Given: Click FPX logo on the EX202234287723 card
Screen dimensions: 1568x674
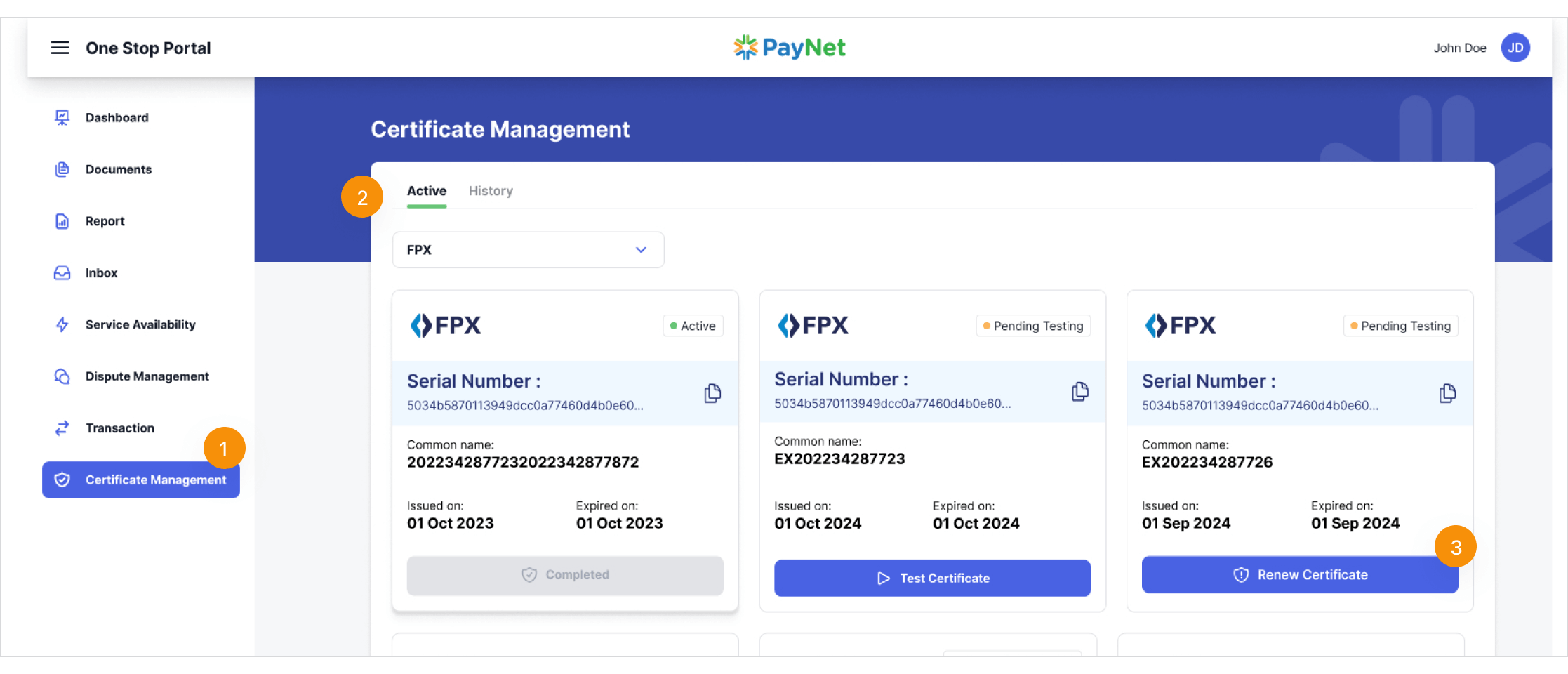Looking at the screenshot, I should 813,325.
